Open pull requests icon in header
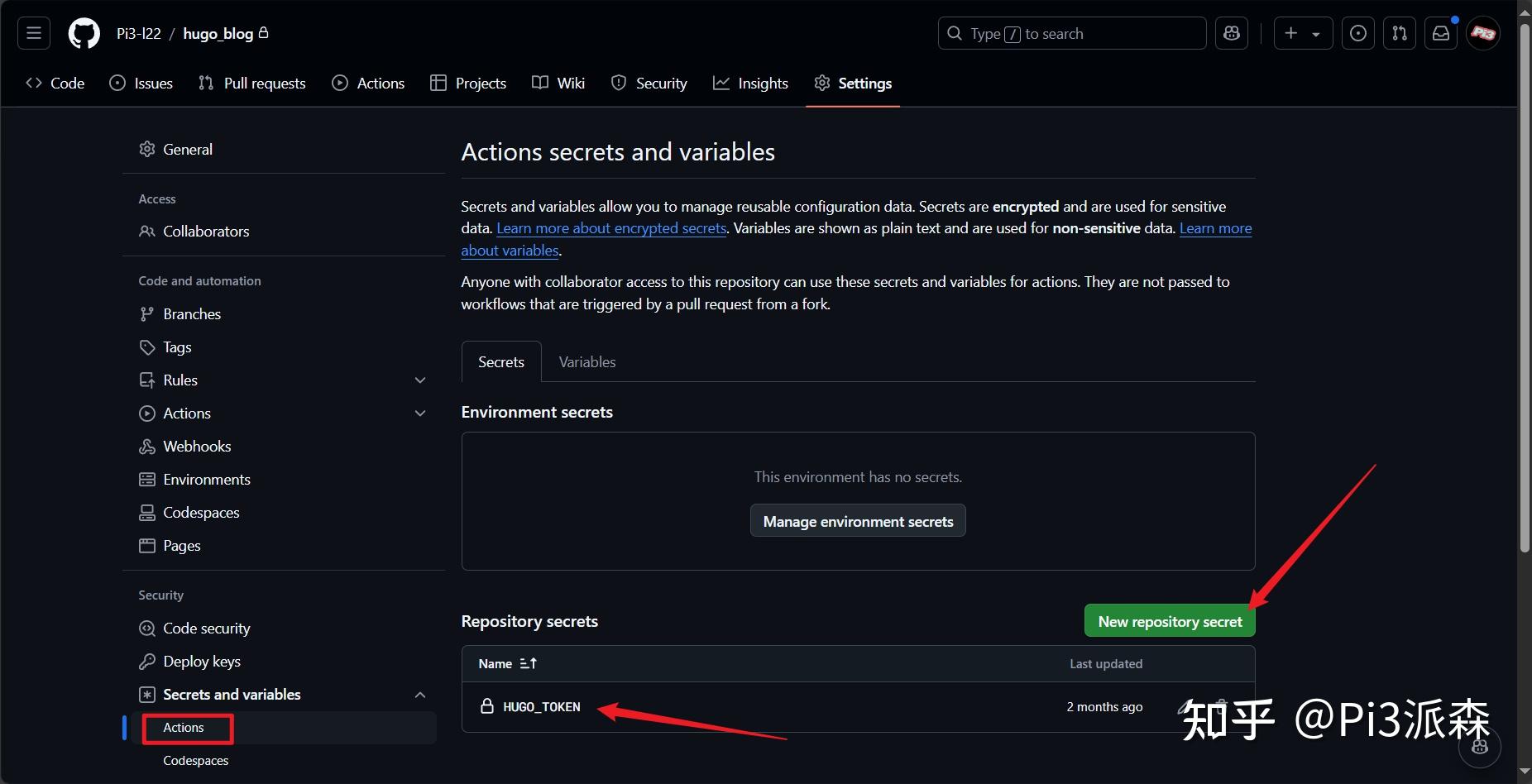 click(x=1399, y=33)
